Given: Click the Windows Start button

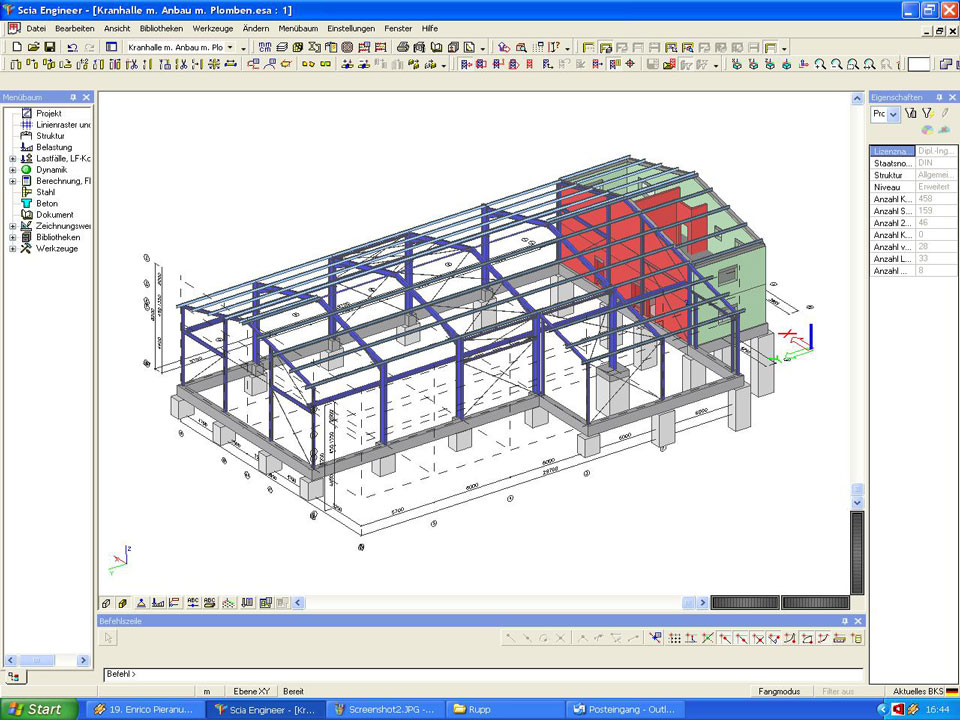Looking at the screenshot, I should click(36, 709).
